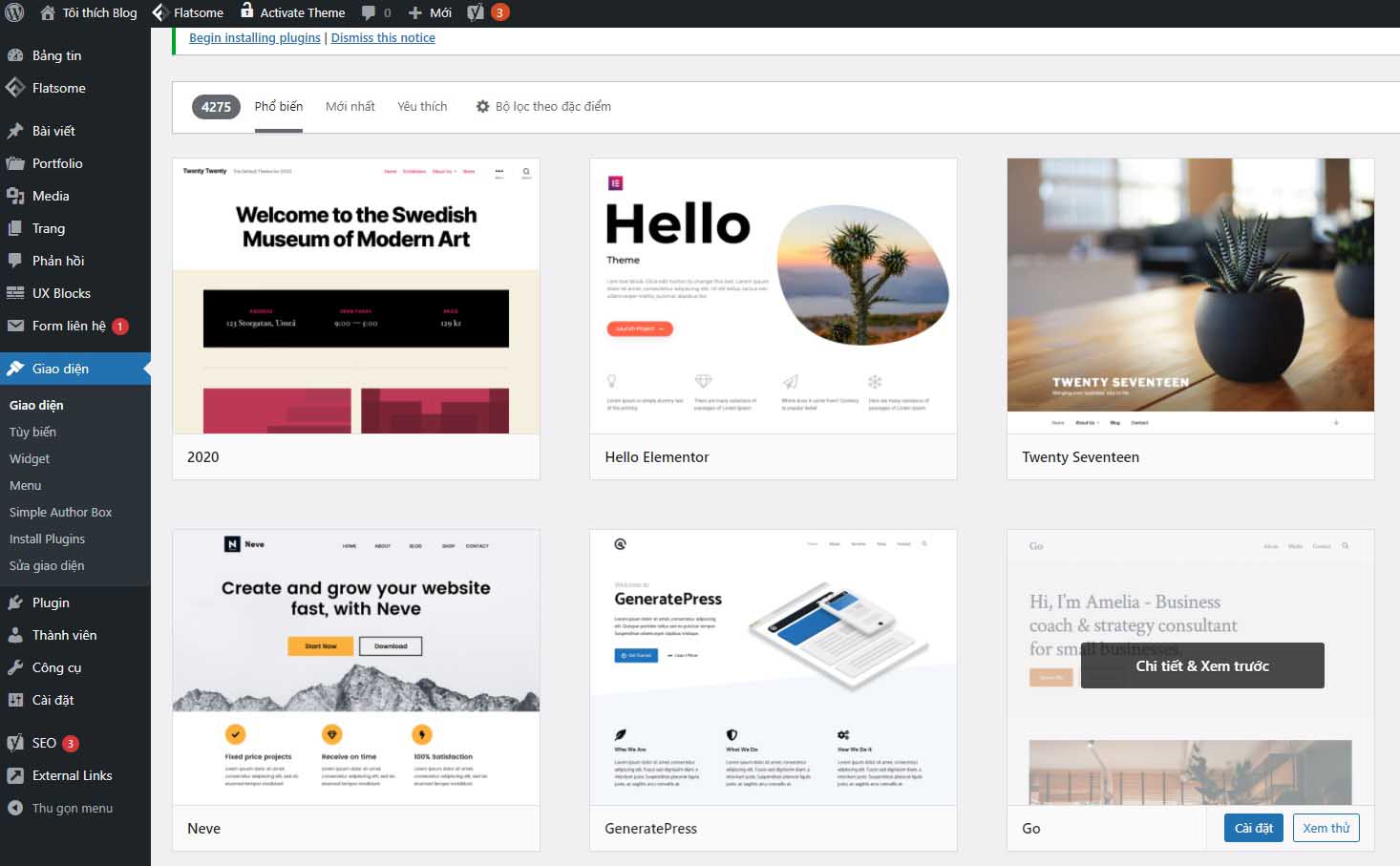The image size is (1400, 866).
Task: Open Install Plugins submenu item
Action: click(x=47, y=539)
